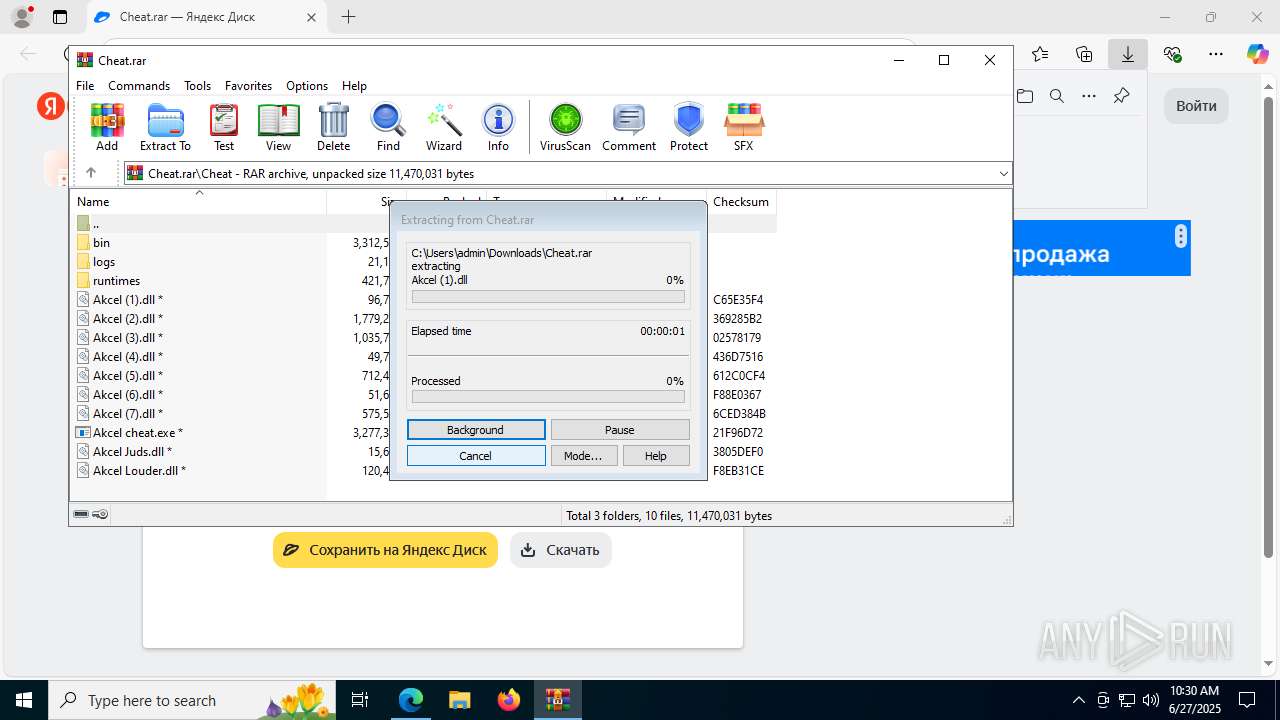Viewport: 1280px width, 720px height.
Task: Select Akcel (4).dll file
Action: 127,357
